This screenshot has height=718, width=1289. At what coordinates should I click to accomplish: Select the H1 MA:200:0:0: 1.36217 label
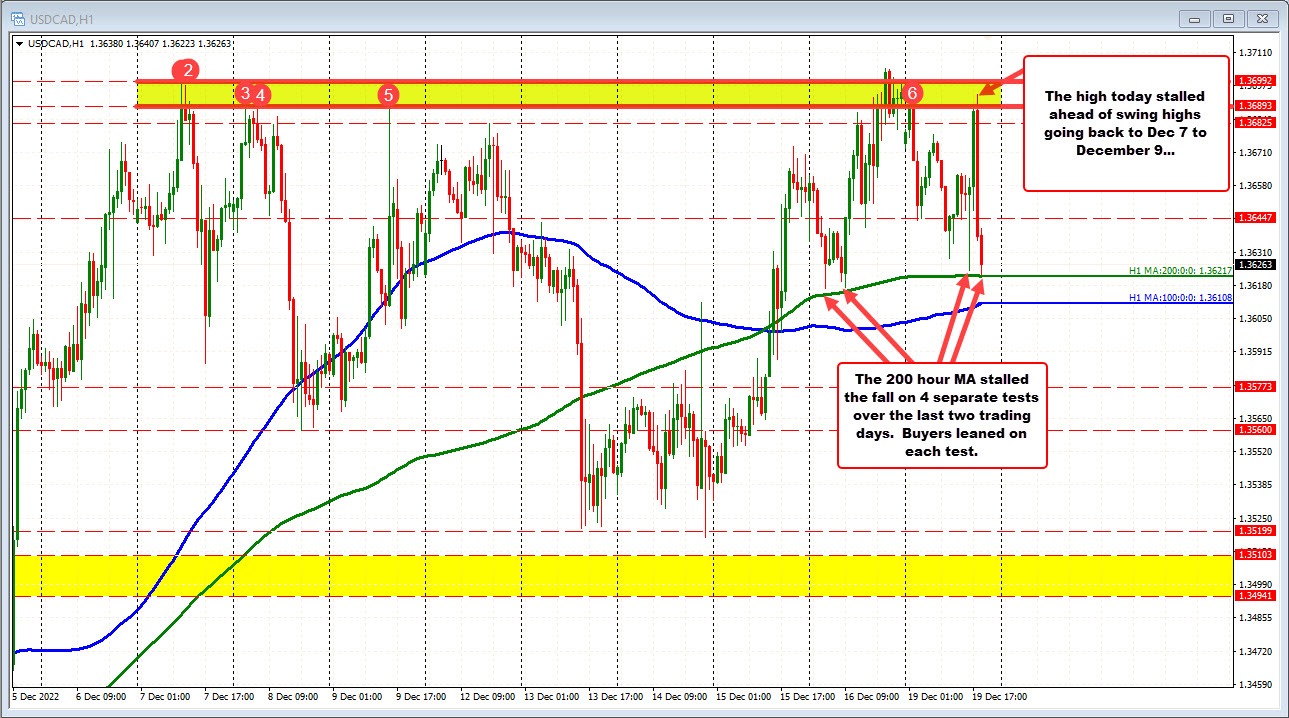point(1179,270)
